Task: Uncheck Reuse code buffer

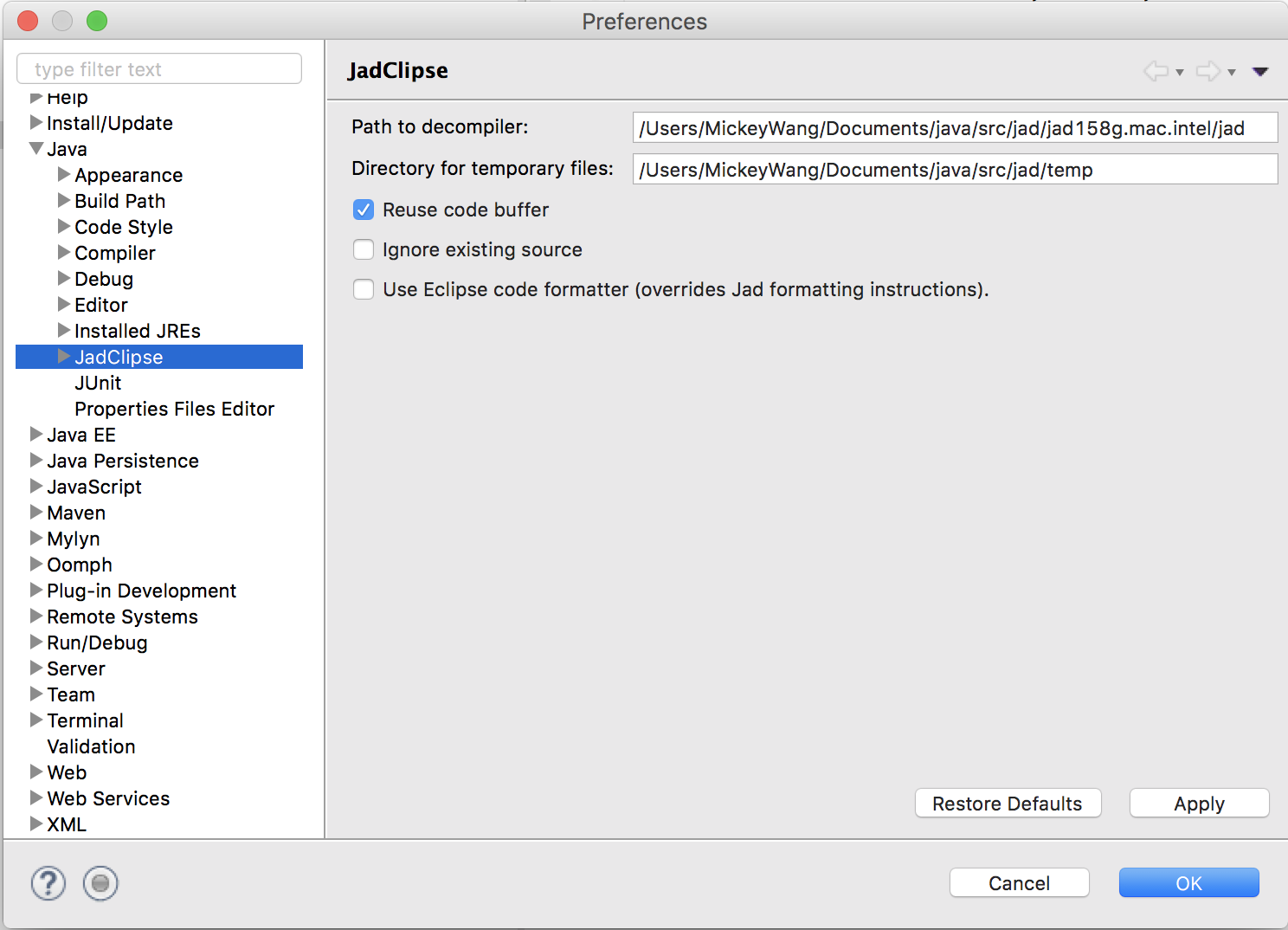Action: coord(364,210)
